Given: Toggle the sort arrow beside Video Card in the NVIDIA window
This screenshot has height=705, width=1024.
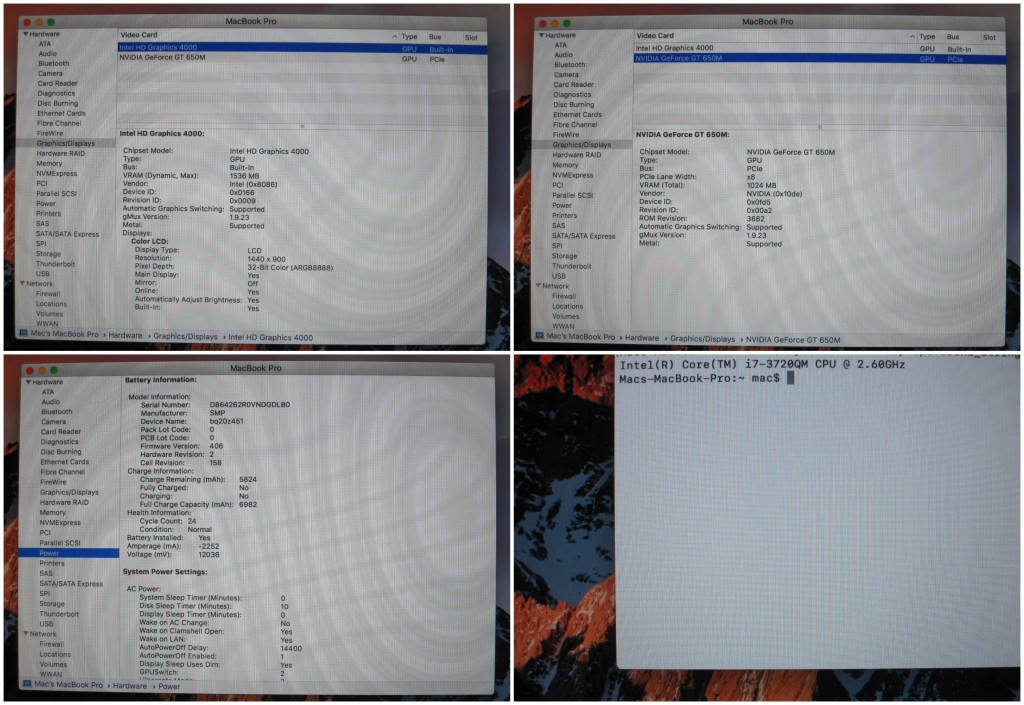Looking at the screenshot, I should [x=912, y=37].
